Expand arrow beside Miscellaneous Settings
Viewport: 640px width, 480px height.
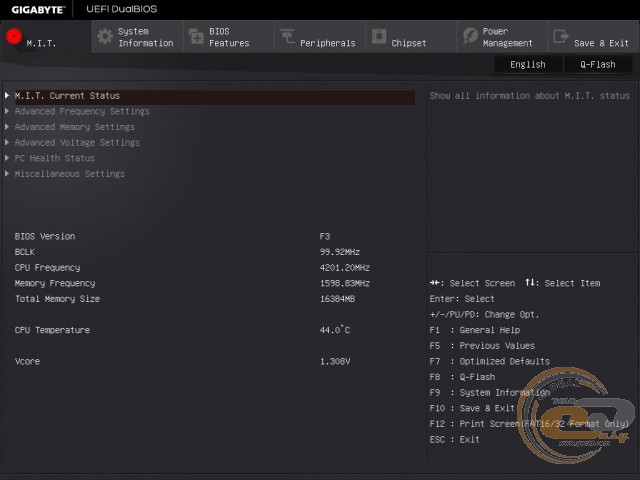point(7,174)
